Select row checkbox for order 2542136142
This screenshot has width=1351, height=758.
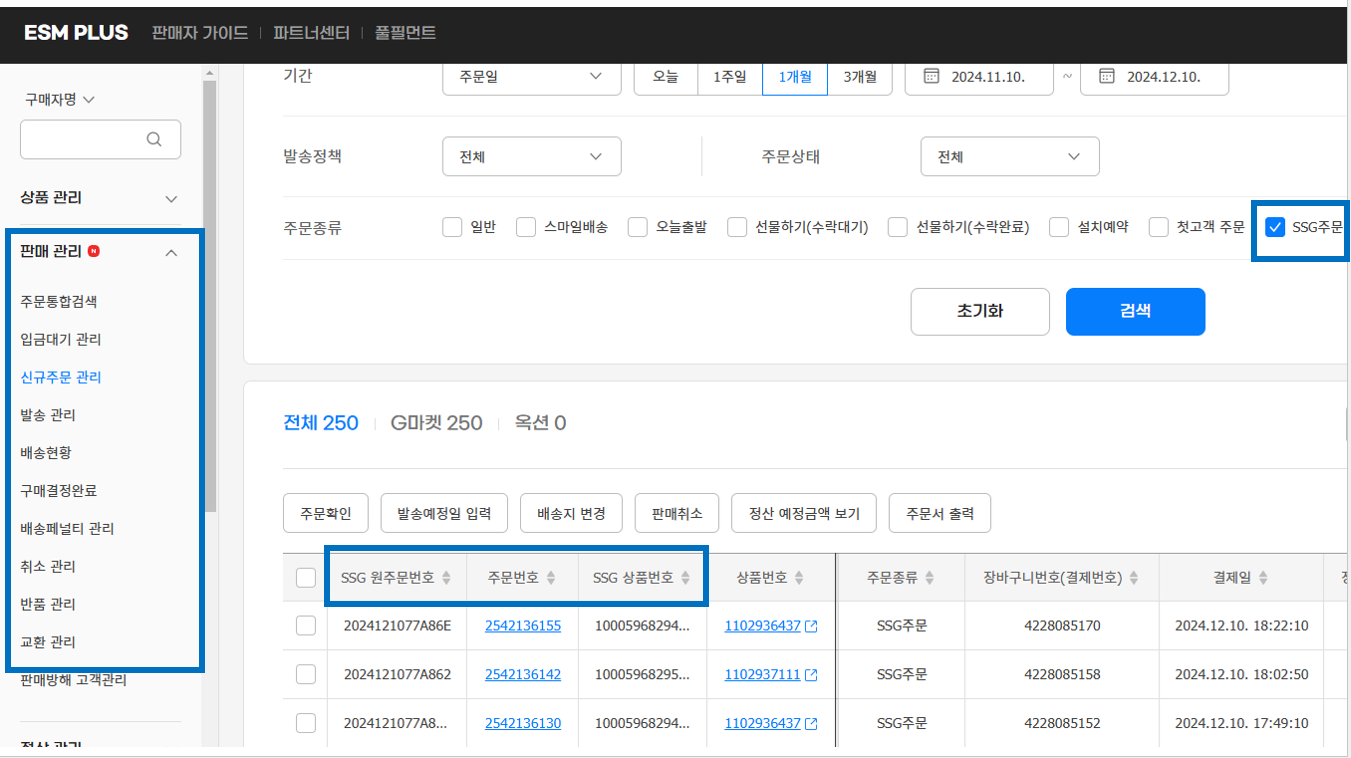pyautogui.click(x=306, y=674)
